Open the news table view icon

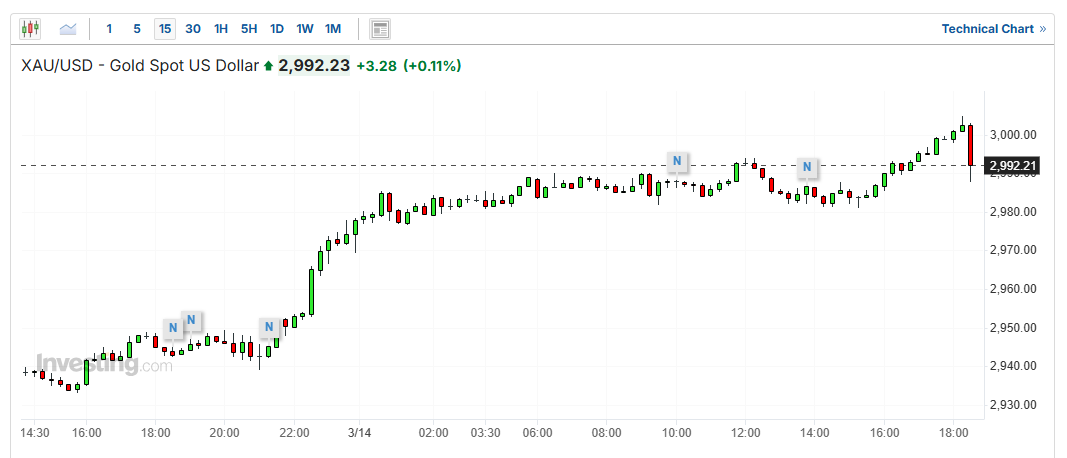(x=380, y=29)
